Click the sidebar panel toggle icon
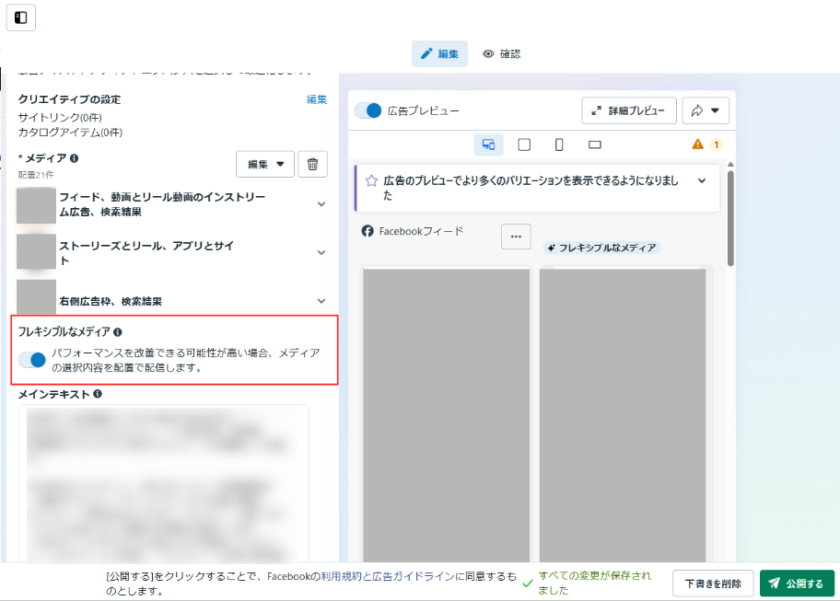Image resolution: width=840 pixels, height=601 pixels. [x=21, y=18]
